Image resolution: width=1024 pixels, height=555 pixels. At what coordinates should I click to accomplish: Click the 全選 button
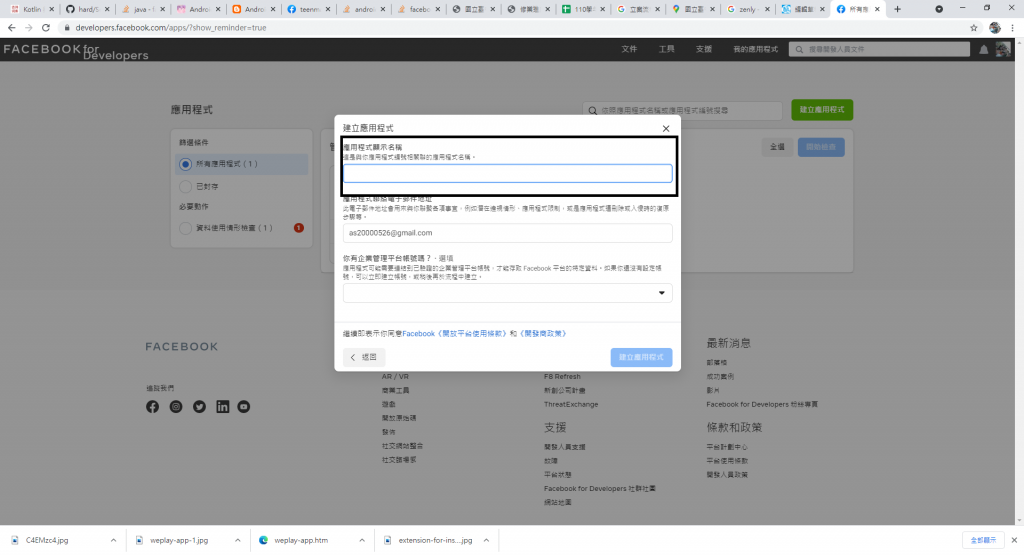(777, 147)
